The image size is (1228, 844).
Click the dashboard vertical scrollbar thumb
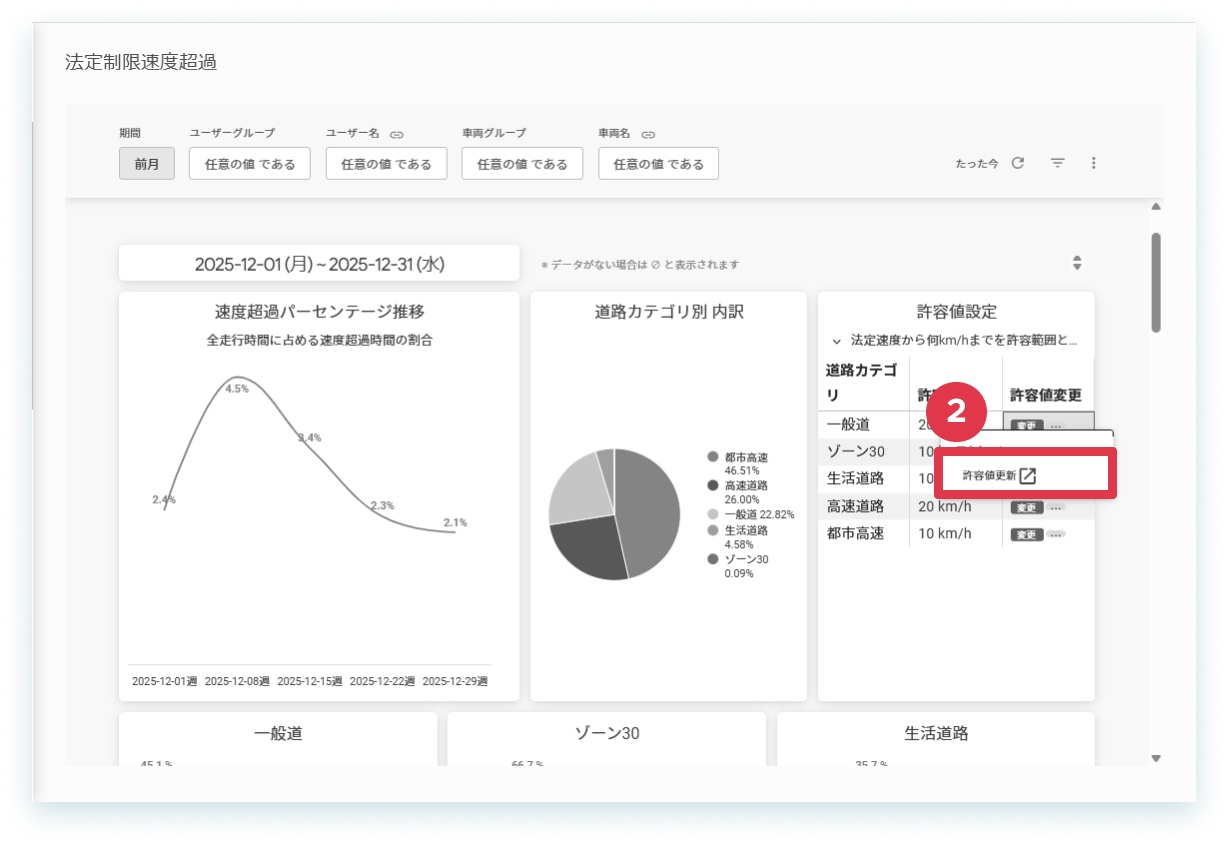pyautogui.click(x=1156, y=283)
